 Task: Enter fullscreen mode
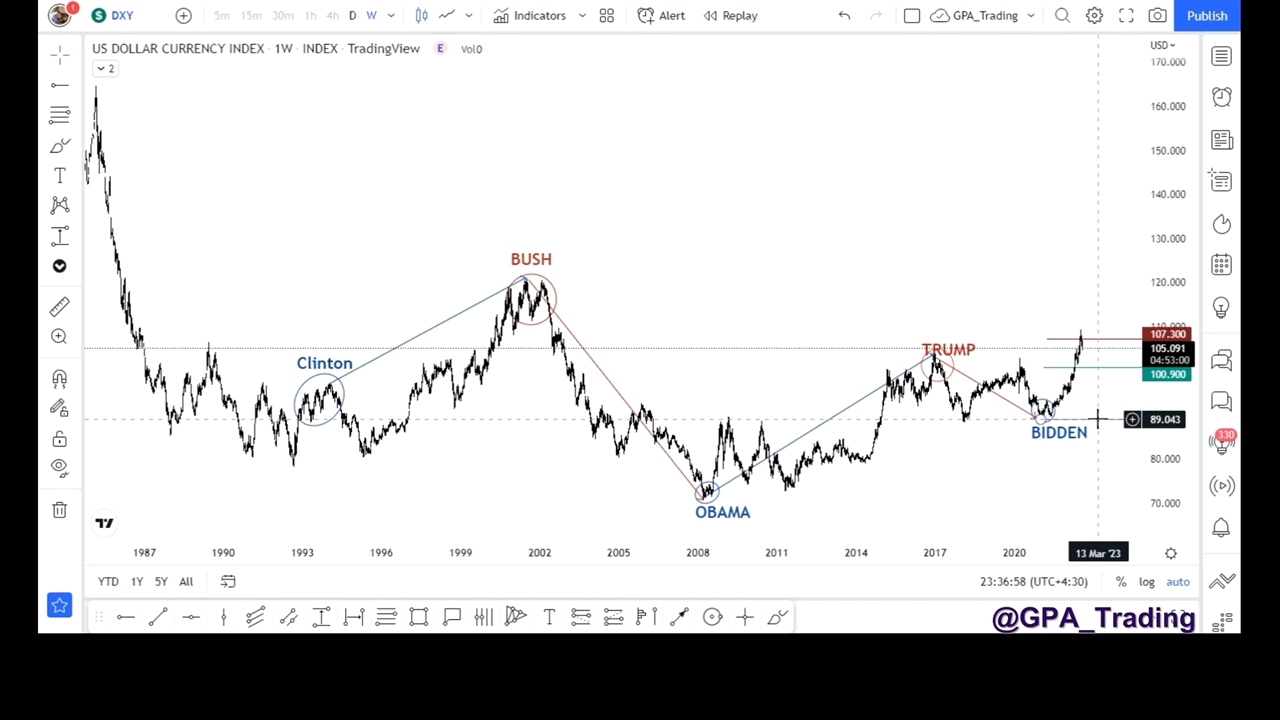[1126, 16]
